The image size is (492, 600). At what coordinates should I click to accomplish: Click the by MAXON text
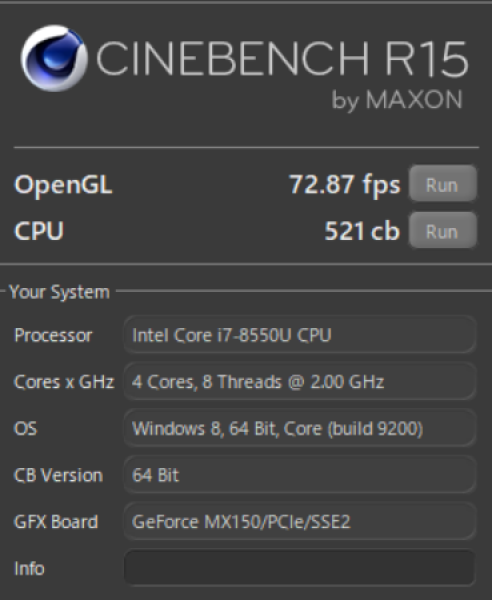click(397, 100)
